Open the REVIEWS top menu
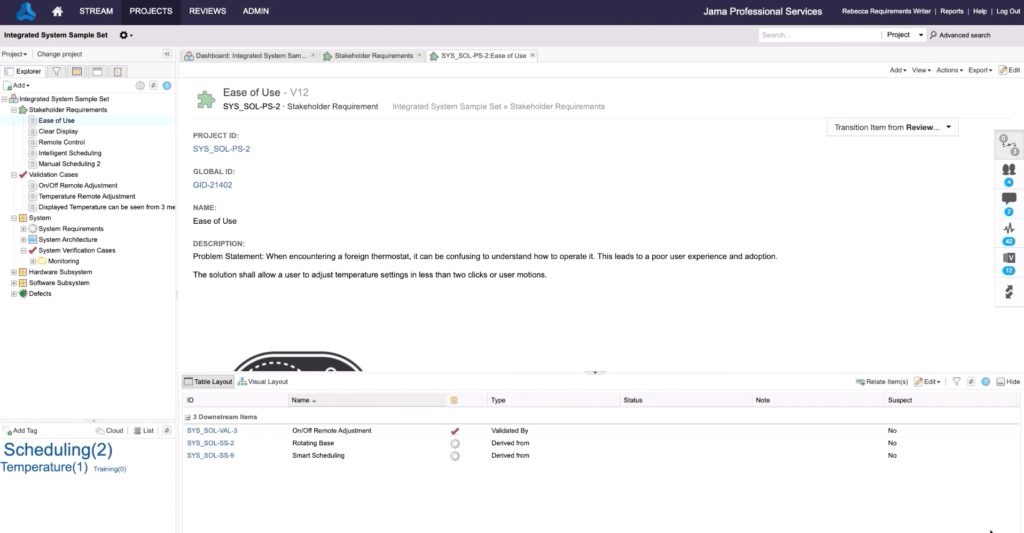The width and height of the screenshot is (1024, 533). [x=207, y=11]
